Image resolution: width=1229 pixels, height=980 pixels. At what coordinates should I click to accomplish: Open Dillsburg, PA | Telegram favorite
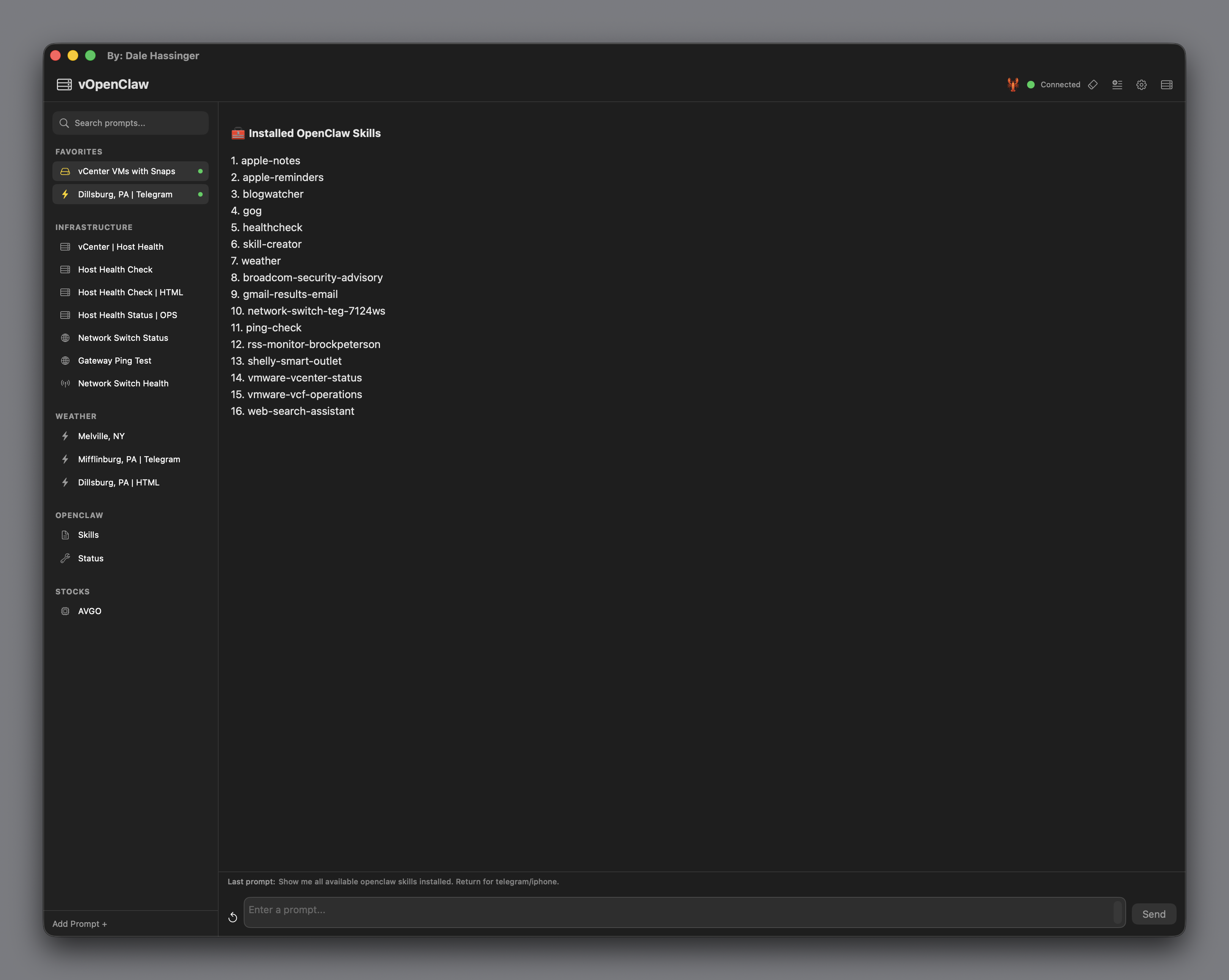point(125,194)
